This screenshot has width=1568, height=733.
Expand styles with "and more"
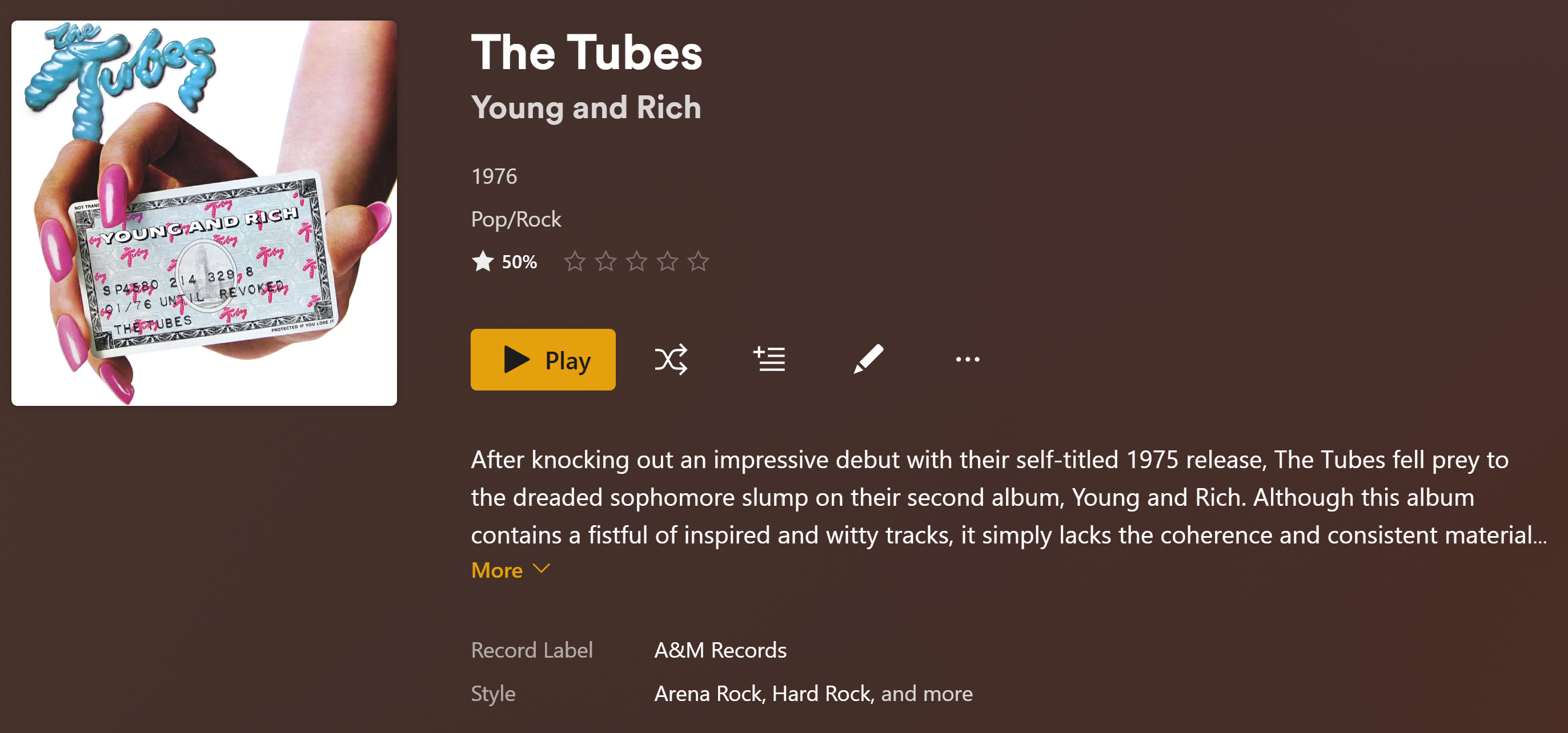coord(927,694)
